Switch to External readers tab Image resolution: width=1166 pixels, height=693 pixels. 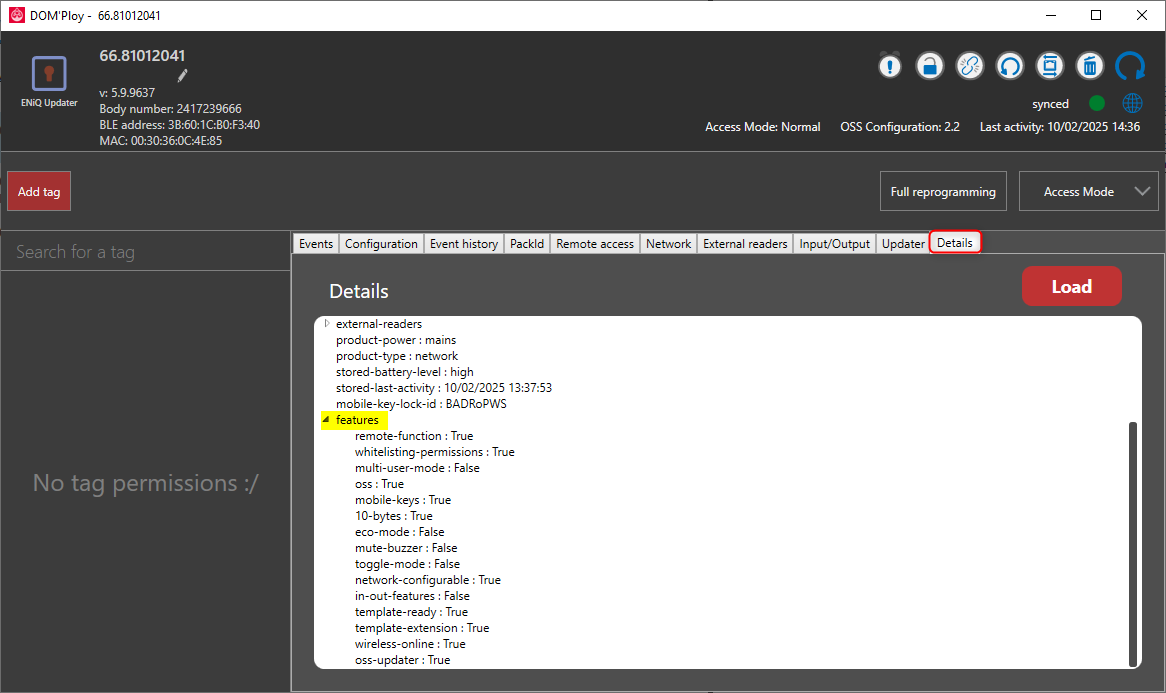coord(745,244)
